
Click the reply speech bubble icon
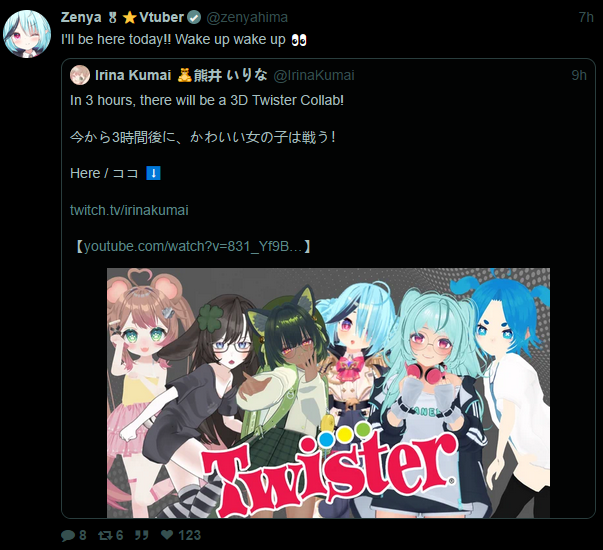tap(68, 535)
